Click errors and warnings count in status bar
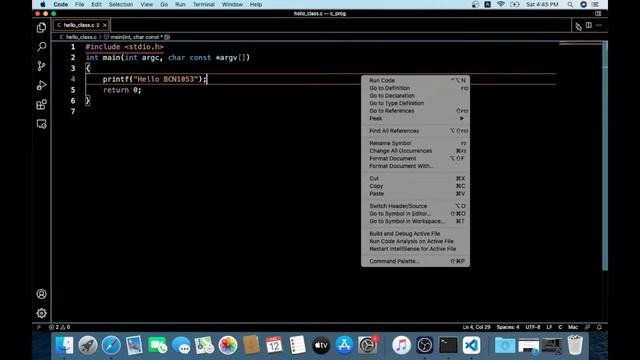This screenshot has width=640, height=360. click(59, 327)
